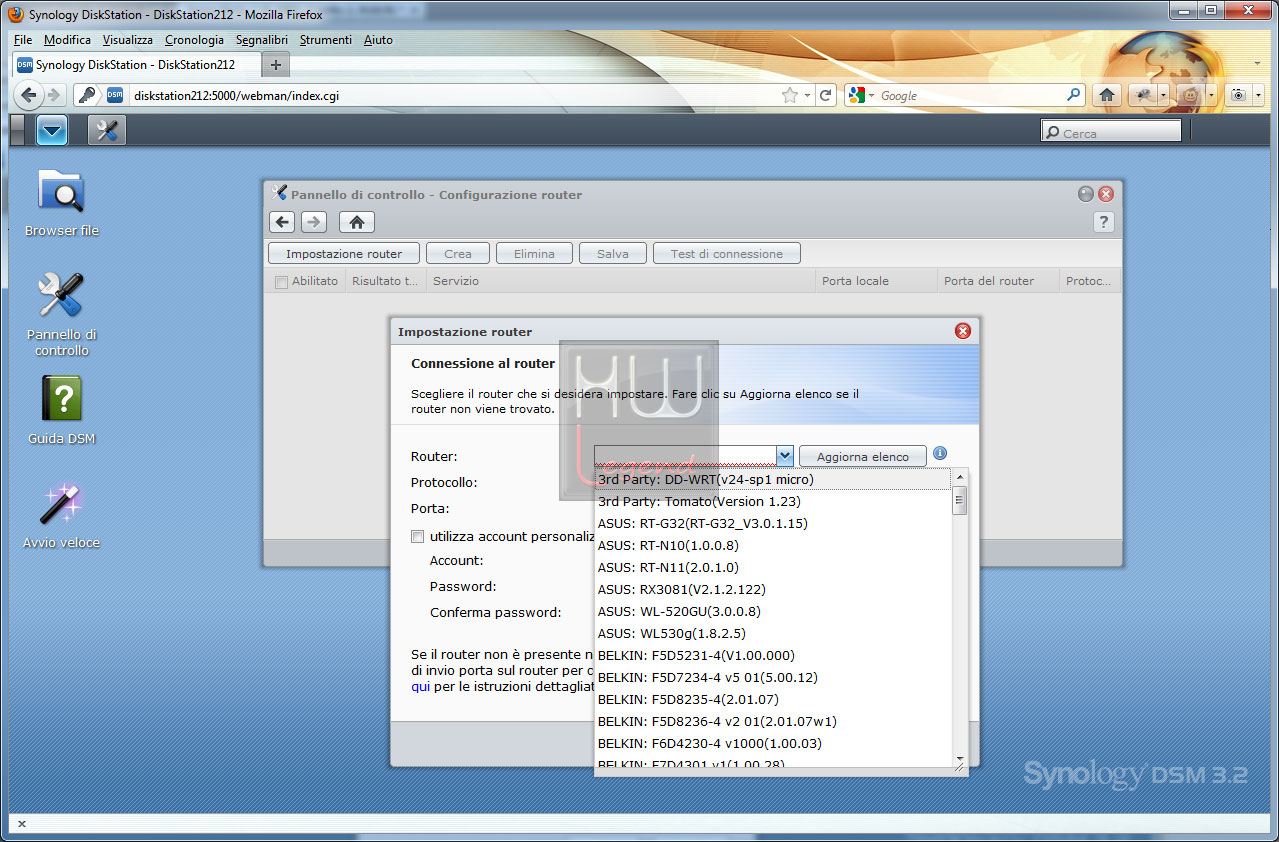Click the Crea button
1279x842 pixels.
coord(458,254)
